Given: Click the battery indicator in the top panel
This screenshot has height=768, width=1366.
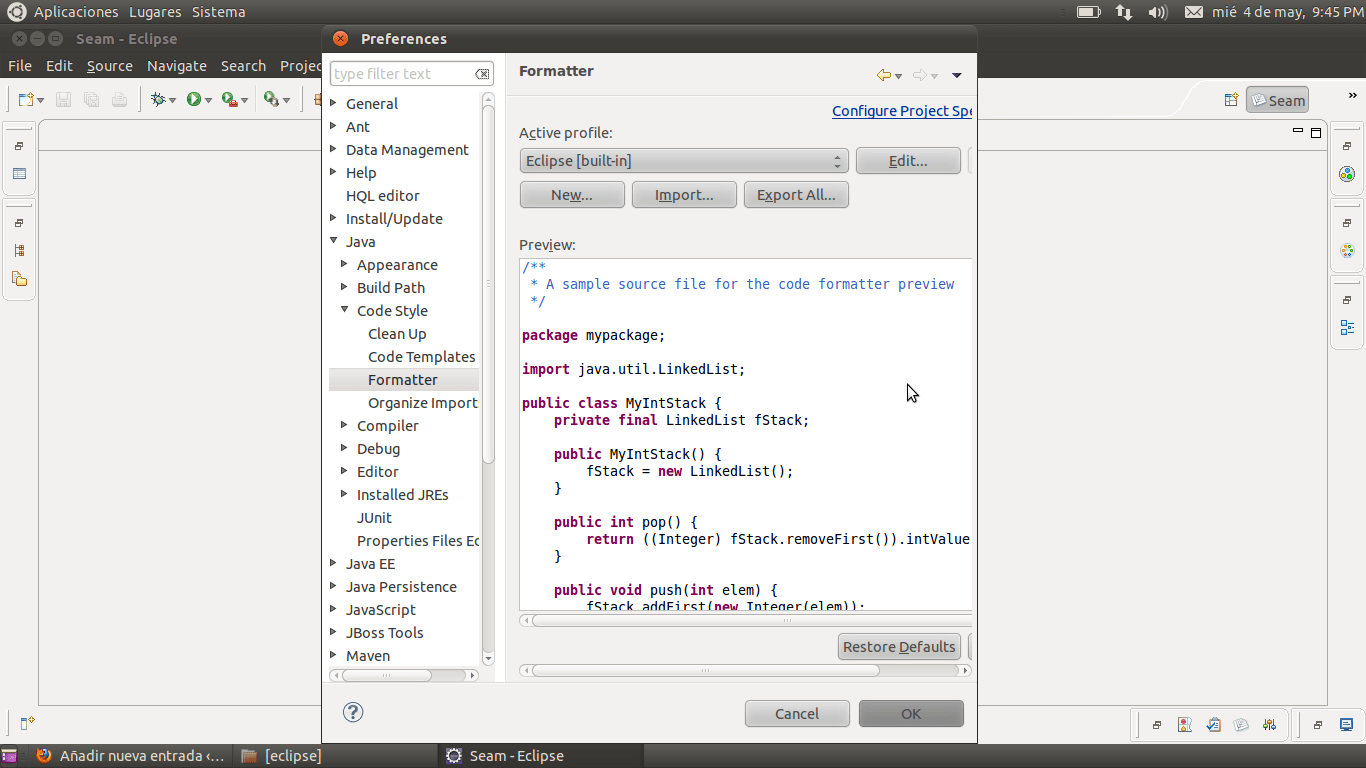Looking at the screenshot, I should pos(1089,12).
